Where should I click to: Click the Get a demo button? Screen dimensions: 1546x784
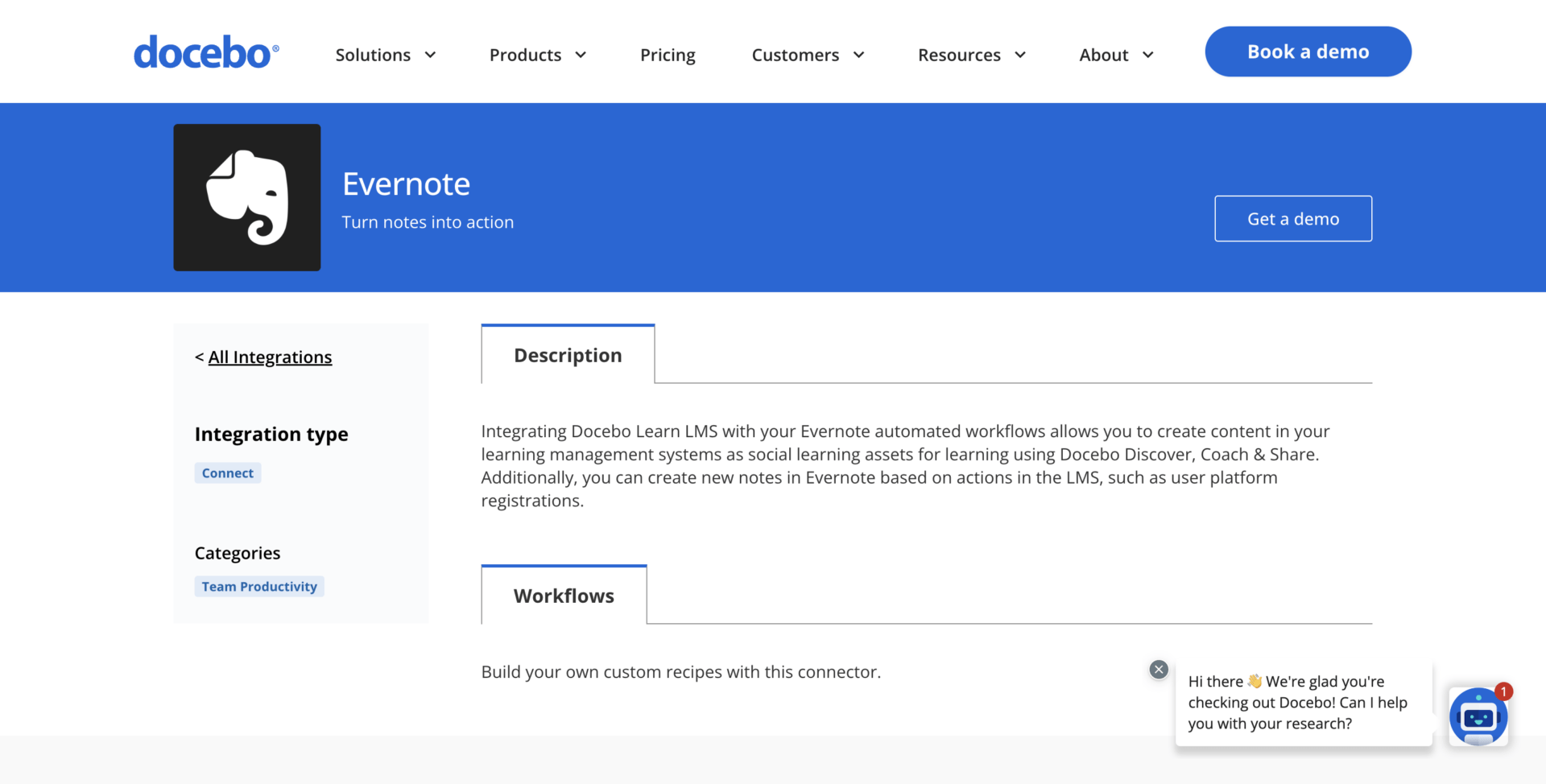pyautogui.click(x=1292, y=218)
